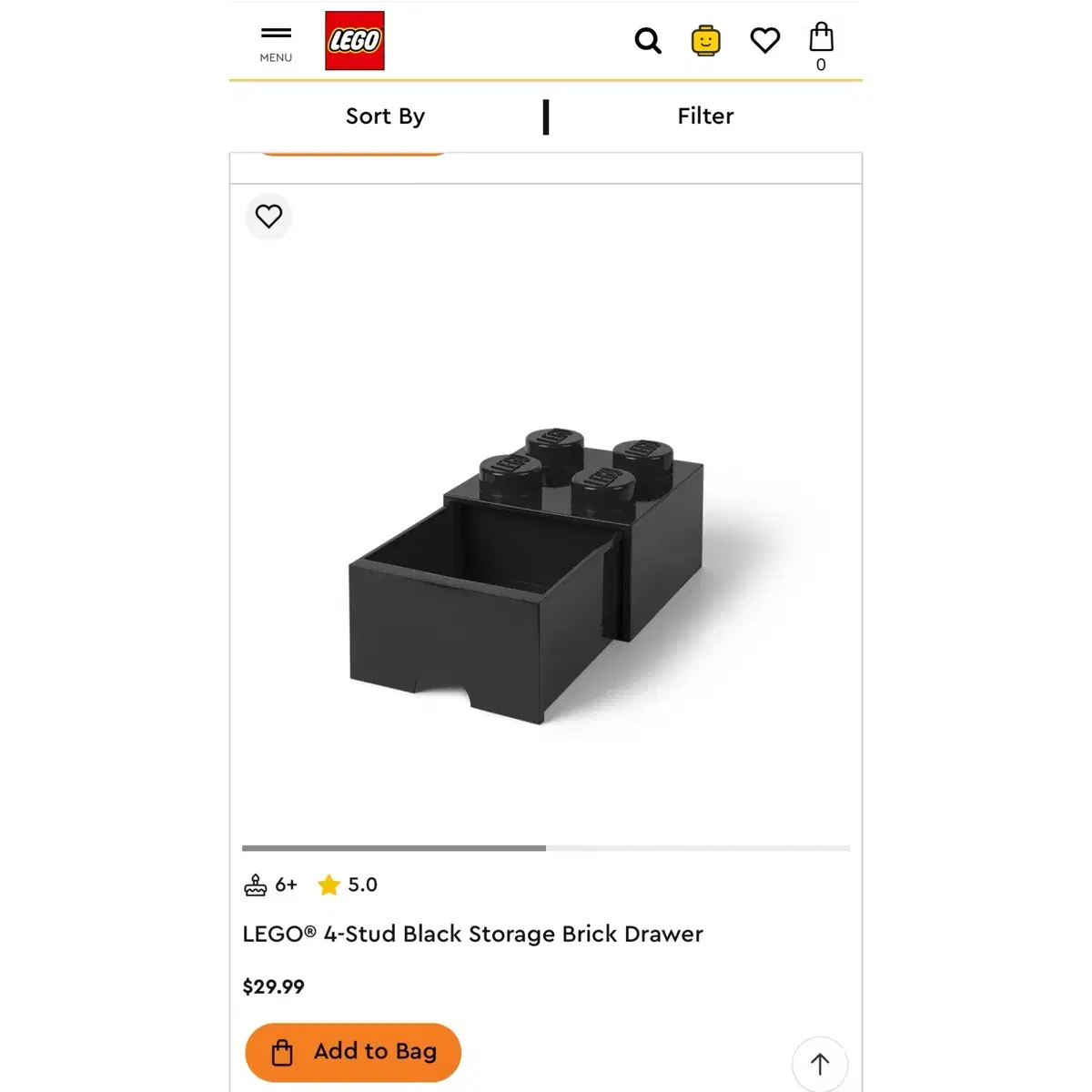The image size is (1092, 1092).
Task: Add storage brick to wishlist
Action: [x=268, y=217]
